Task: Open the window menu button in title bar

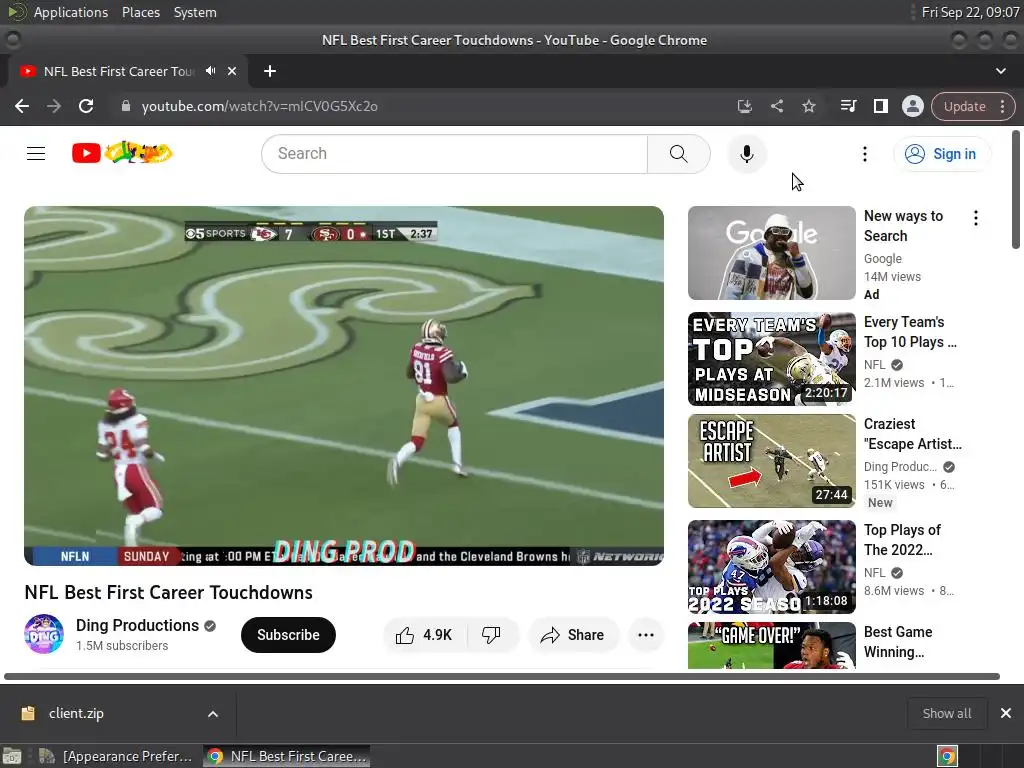Action: [x=12, y=40]
